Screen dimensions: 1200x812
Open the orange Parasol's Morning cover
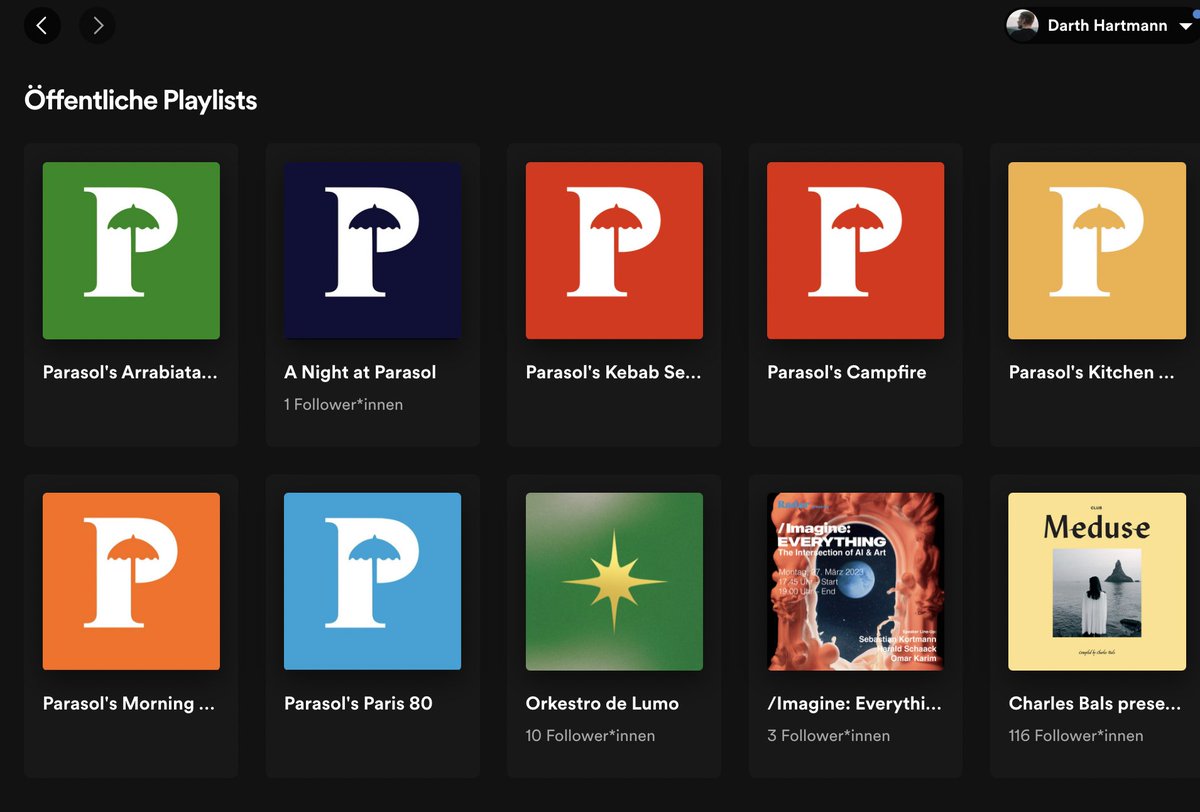pyautogui.click(x=131, y=581)
